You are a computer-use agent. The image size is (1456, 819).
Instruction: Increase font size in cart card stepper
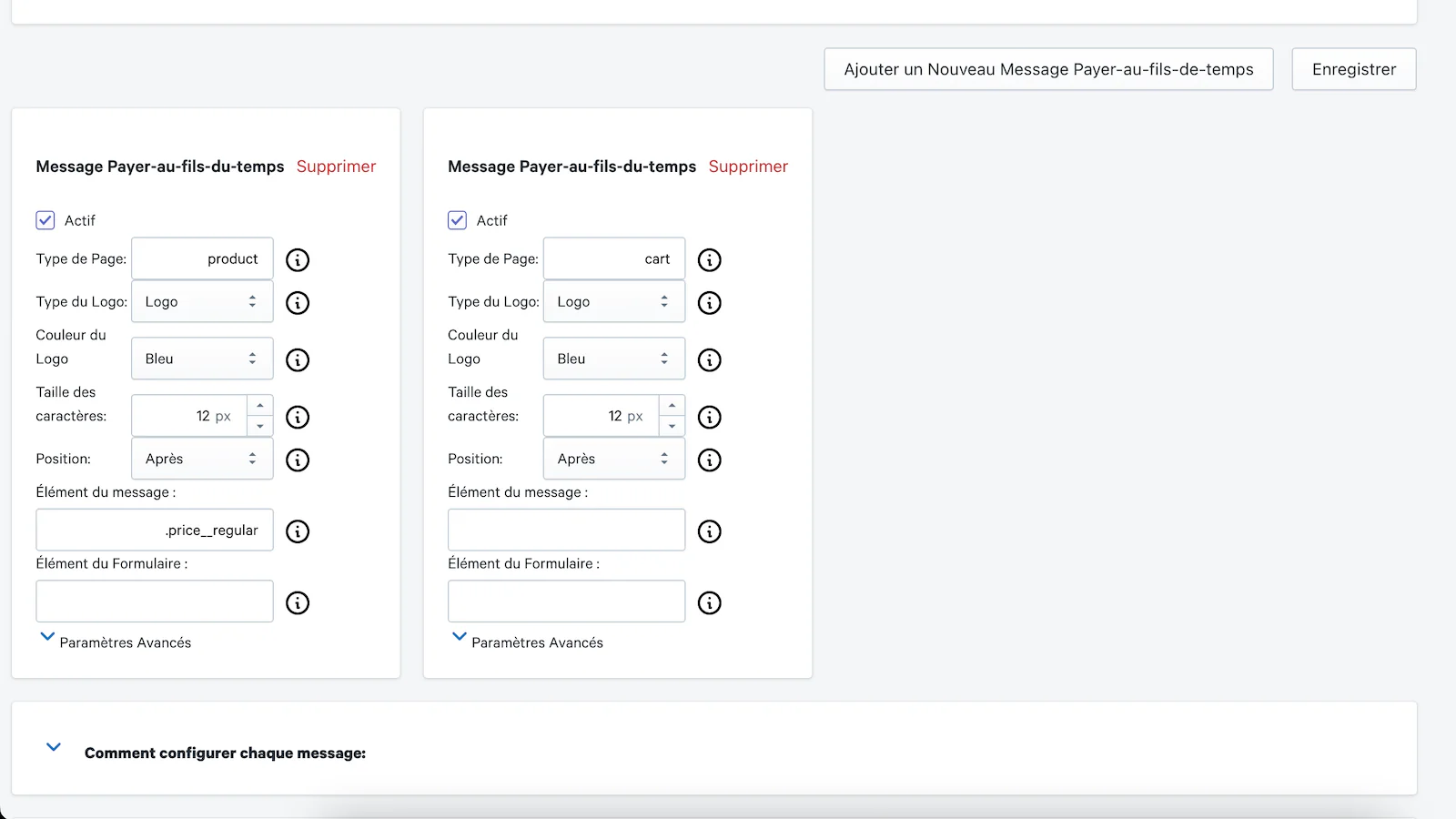tap(672, 406)
